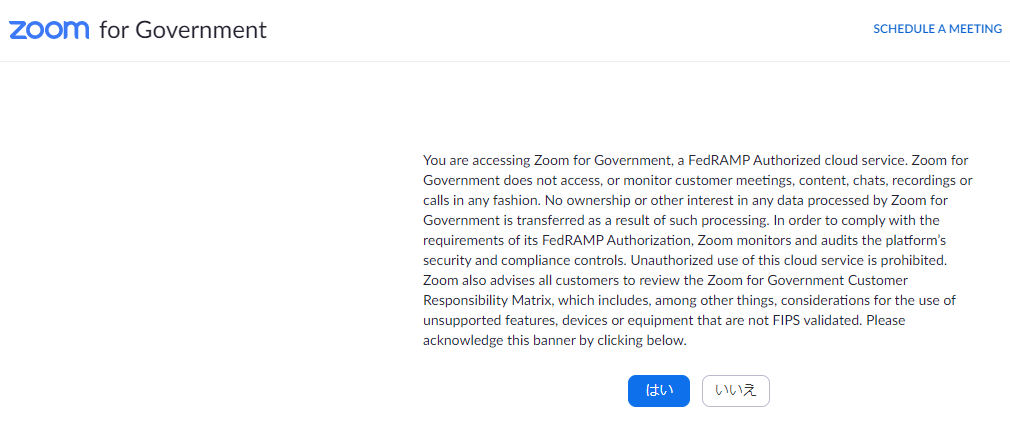Open the Schedule a Meeting link
Viewport: 1010px width, 424px height.
[937, 29]
